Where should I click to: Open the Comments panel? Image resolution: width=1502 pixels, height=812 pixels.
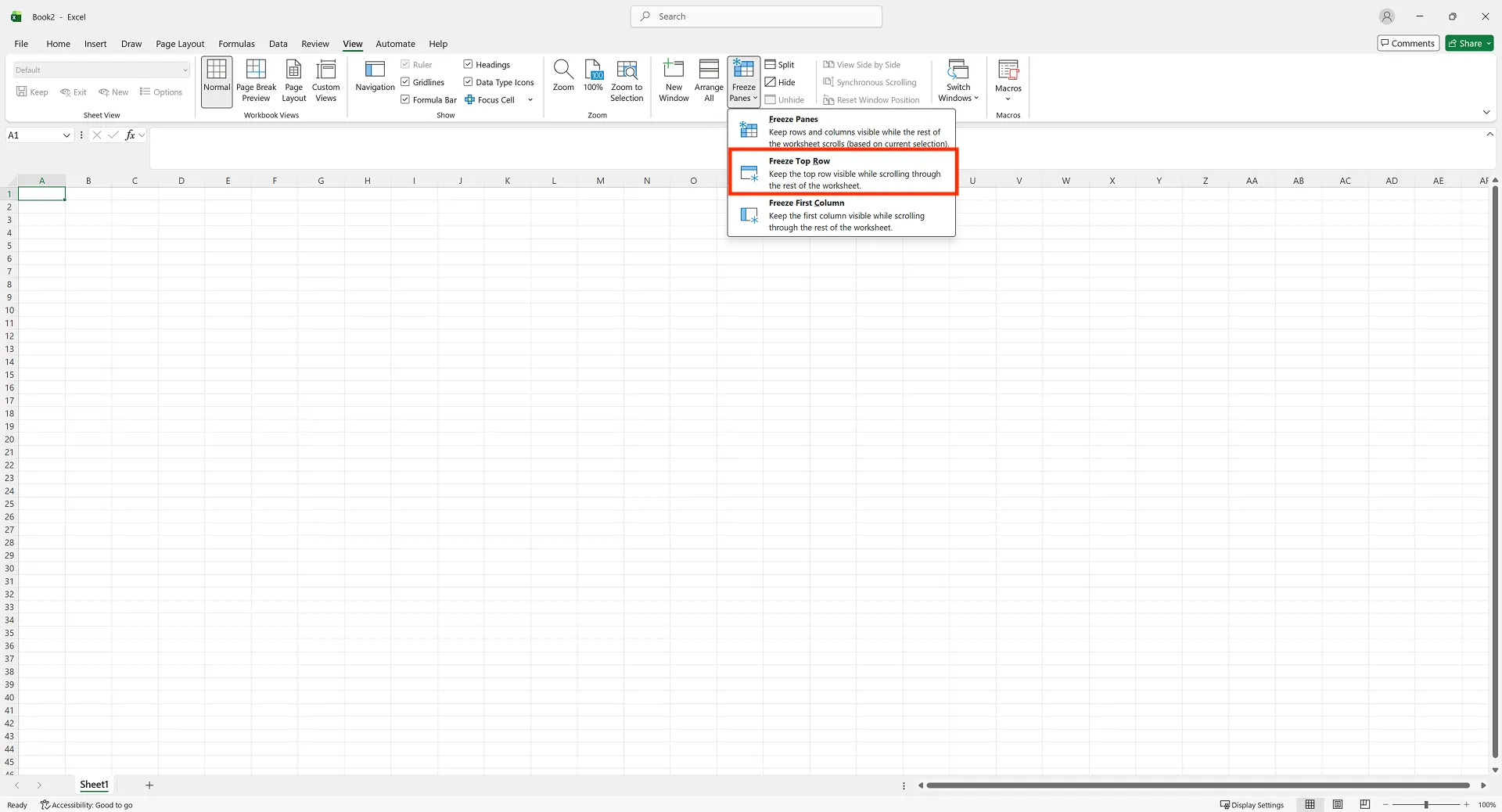[x=1407, y=43]
